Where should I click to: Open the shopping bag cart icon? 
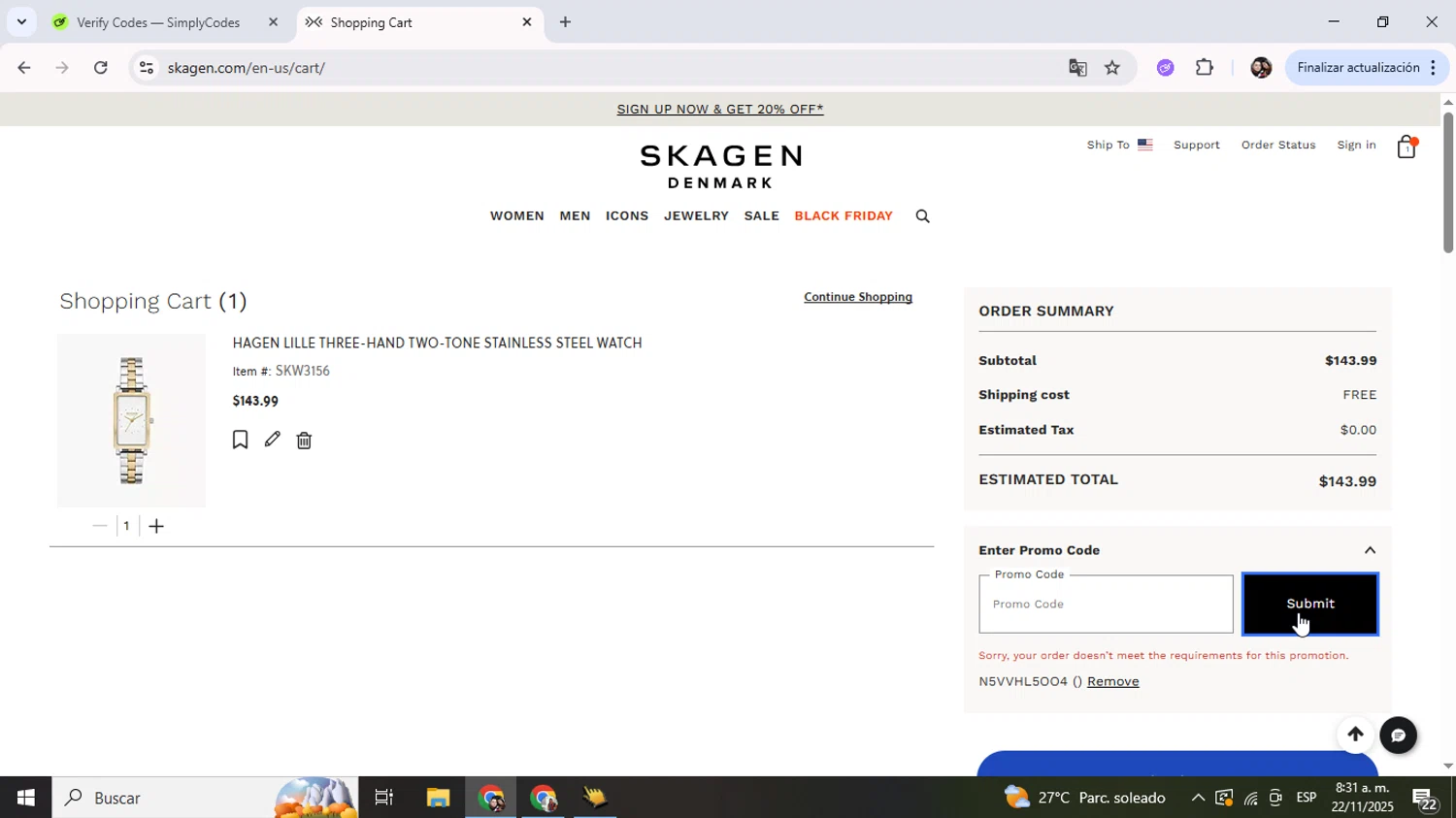(x=1406, y=147)
